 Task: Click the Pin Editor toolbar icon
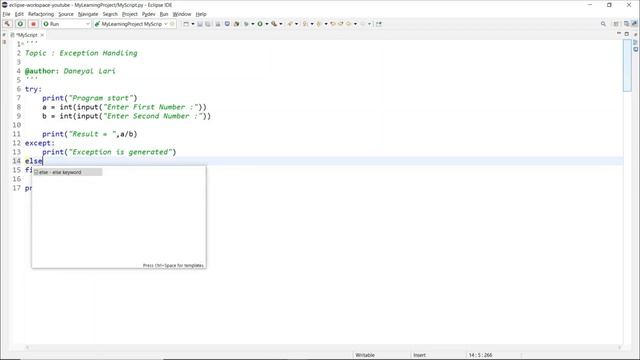[378, 24]
